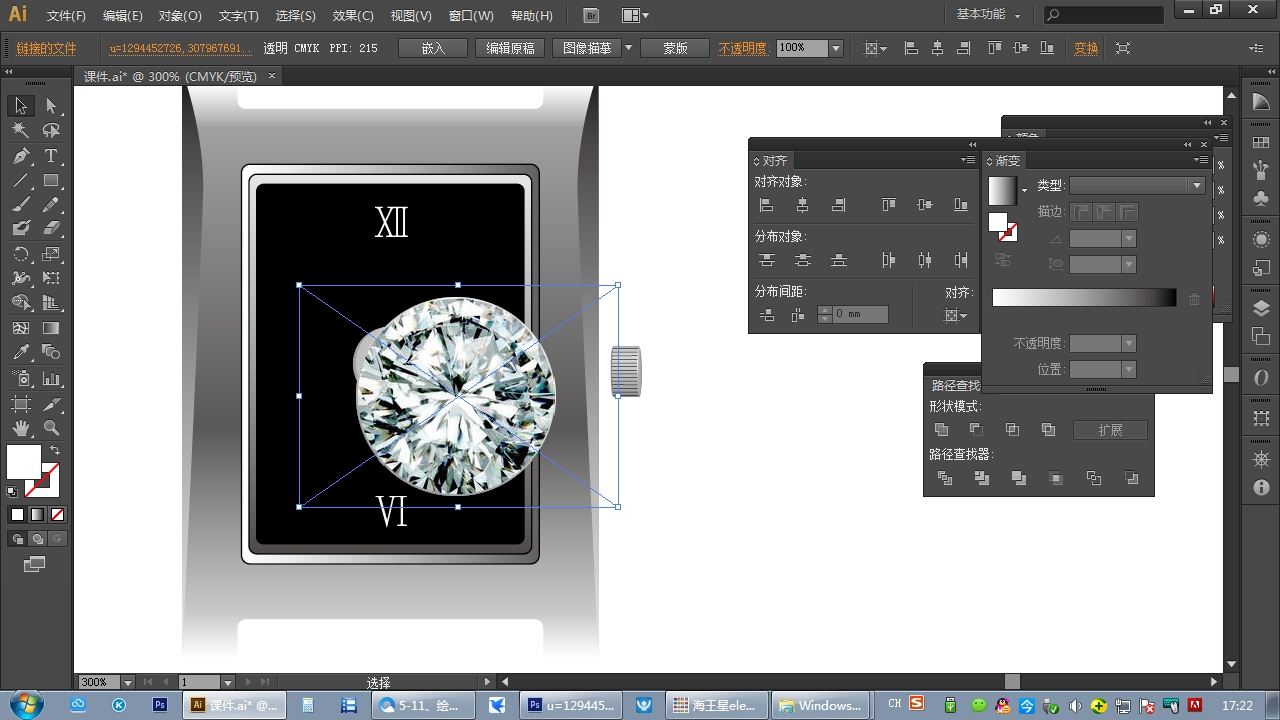Screen dimensions: 1280x720
Task: Open the 效果(C) menu
Action: (x=353, y=16)
